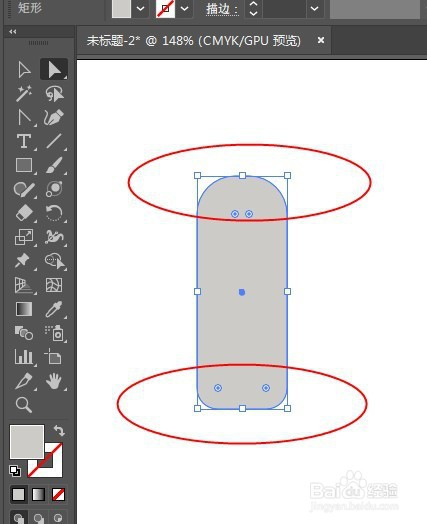427x524 pixels.
Task: Select the Paintbrush tool
Action: tap(54, 165)
